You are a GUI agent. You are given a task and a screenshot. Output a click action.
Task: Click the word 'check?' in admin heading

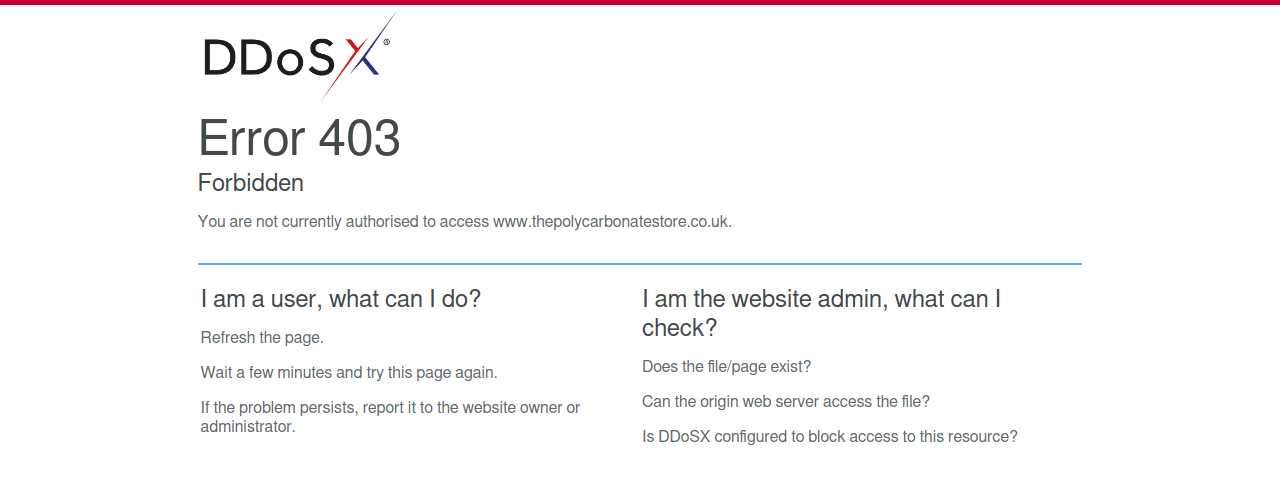(680, 328)
